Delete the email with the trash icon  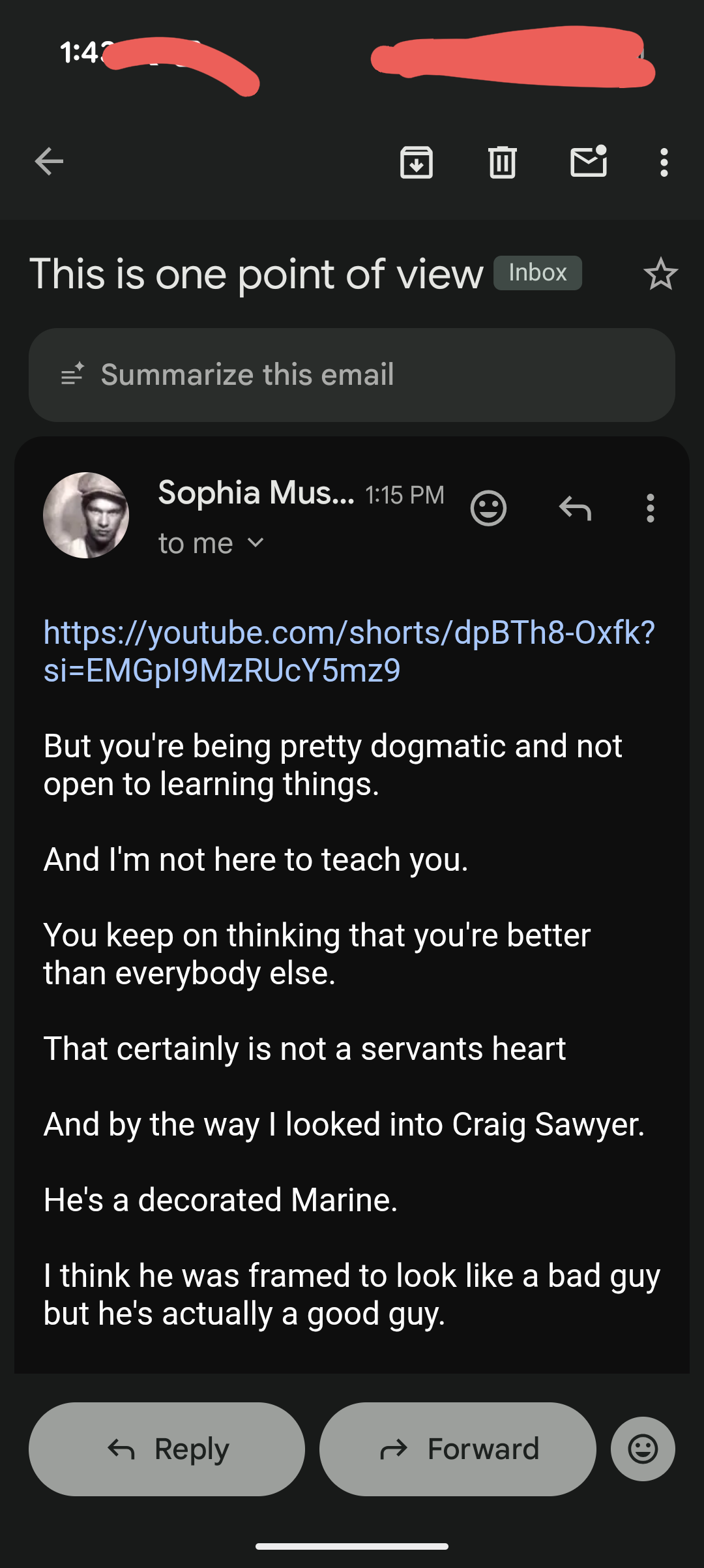[x=502, y=162]
